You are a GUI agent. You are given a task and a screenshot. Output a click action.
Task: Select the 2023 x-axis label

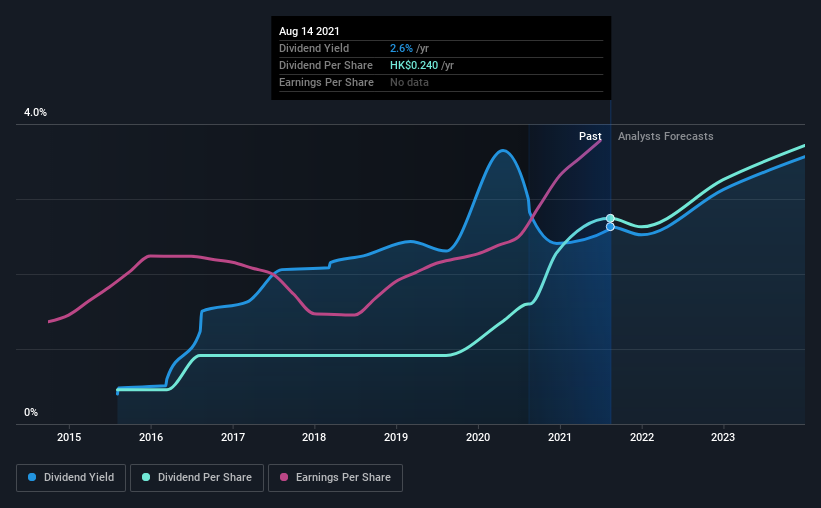[723, 437]
